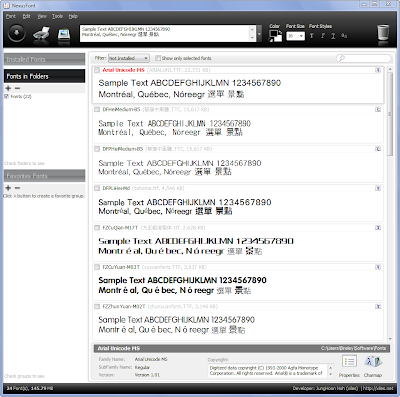400x397 pixels.
Task: Check the FZCuQian-M17T font checkbox
Action: point(97,228)
